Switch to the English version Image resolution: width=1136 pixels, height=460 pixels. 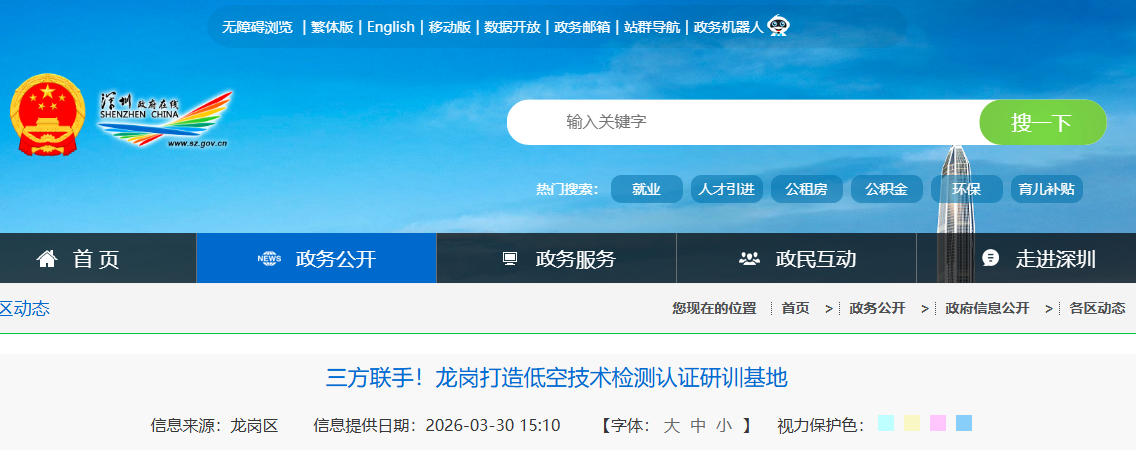click(390, 28)
